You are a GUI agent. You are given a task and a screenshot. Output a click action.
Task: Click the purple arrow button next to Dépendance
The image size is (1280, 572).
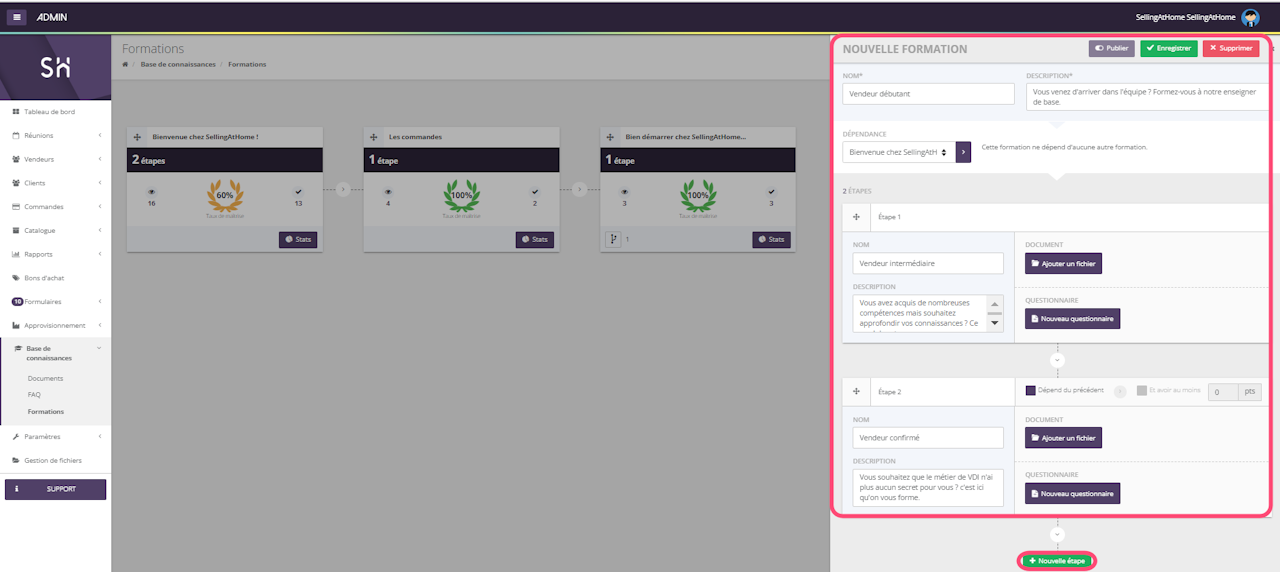click(x=963, y=152)
